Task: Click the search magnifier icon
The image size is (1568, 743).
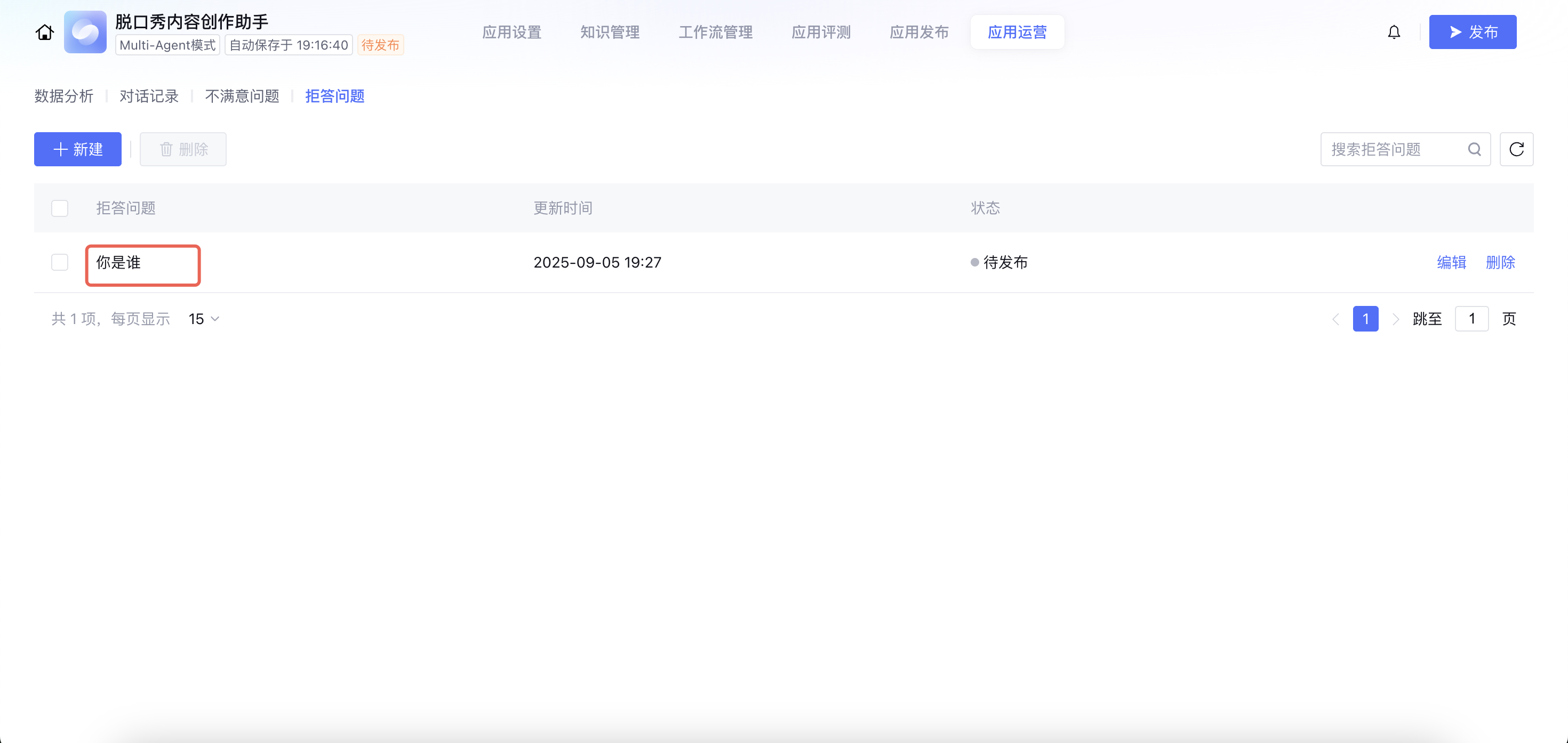Action: click(x=1474, y=149)
